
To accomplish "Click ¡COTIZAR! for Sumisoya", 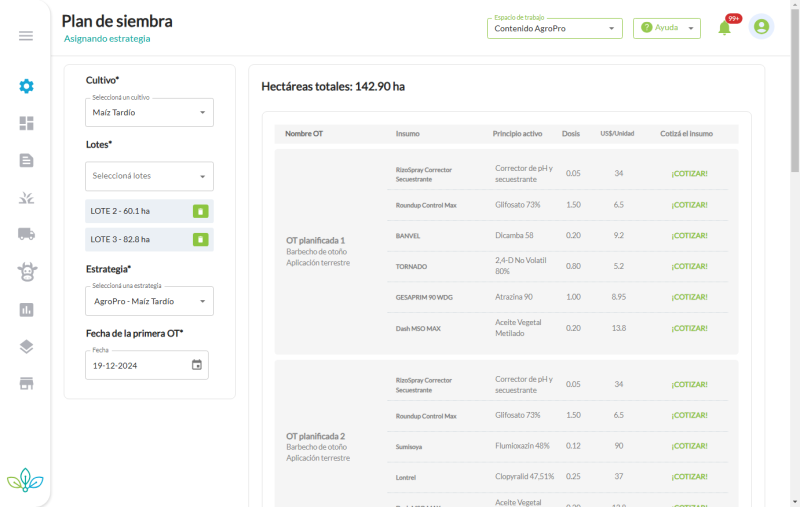I will coord(689,446).
